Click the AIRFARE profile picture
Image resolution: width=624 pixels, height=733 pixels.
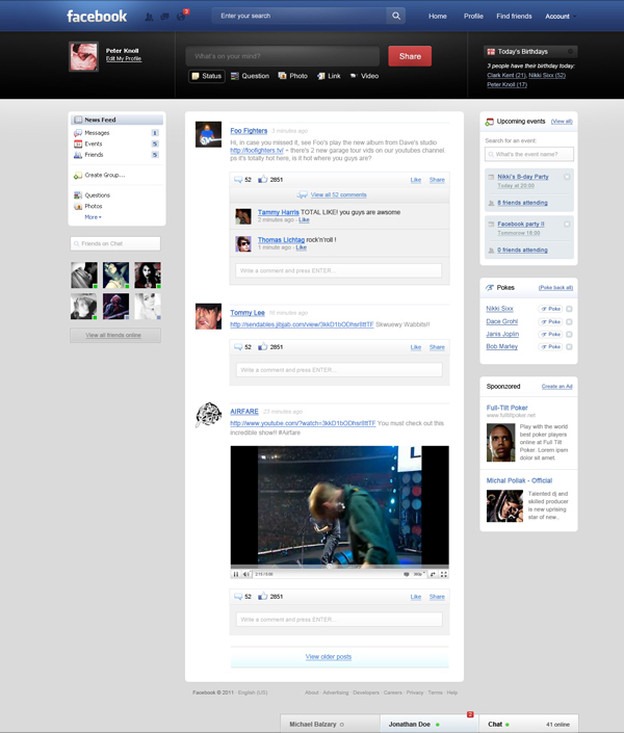[208, 415]
